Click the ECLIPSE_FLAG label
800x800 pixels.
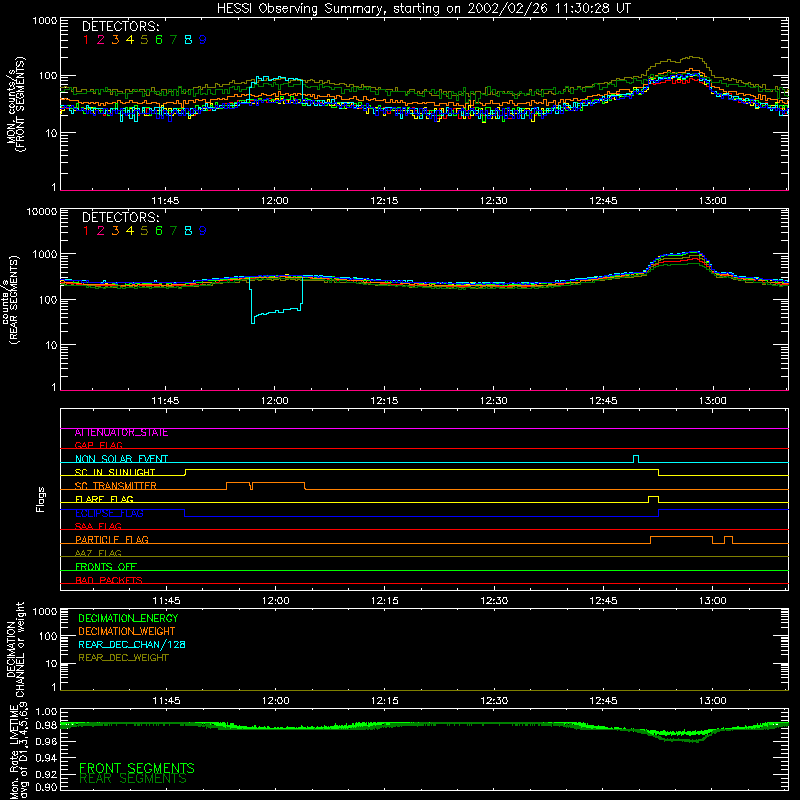tap(109, 513)
